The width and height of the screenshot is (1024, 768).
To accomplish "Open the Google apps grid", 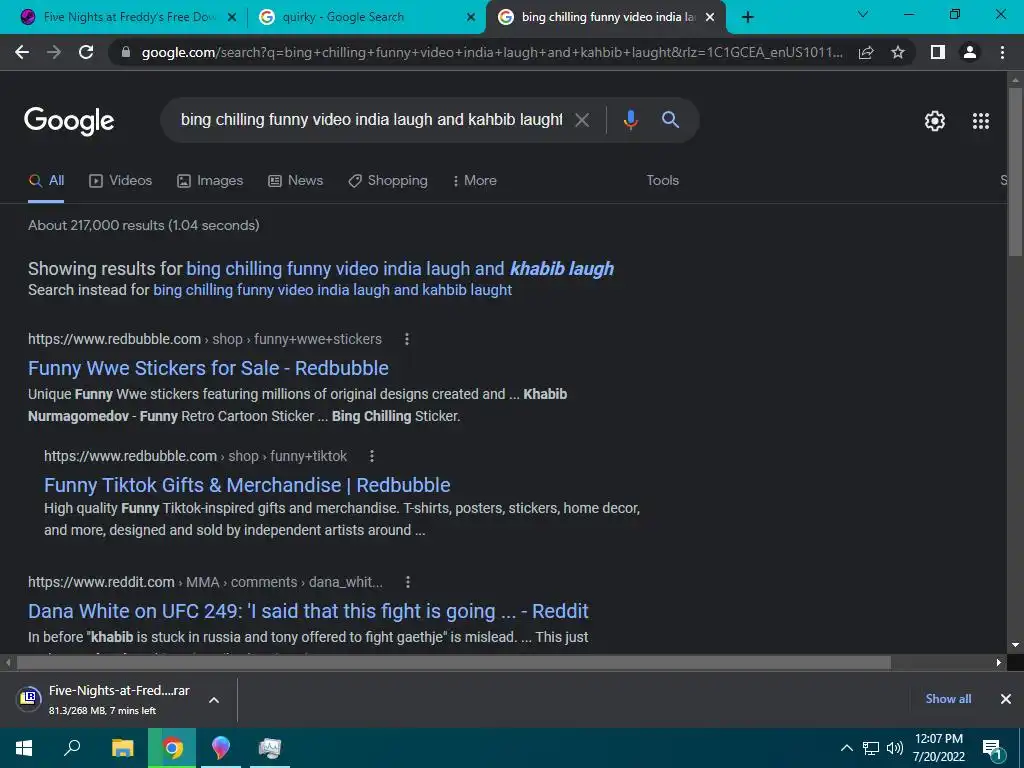I will pyautogui.click(x=981, y=121).
